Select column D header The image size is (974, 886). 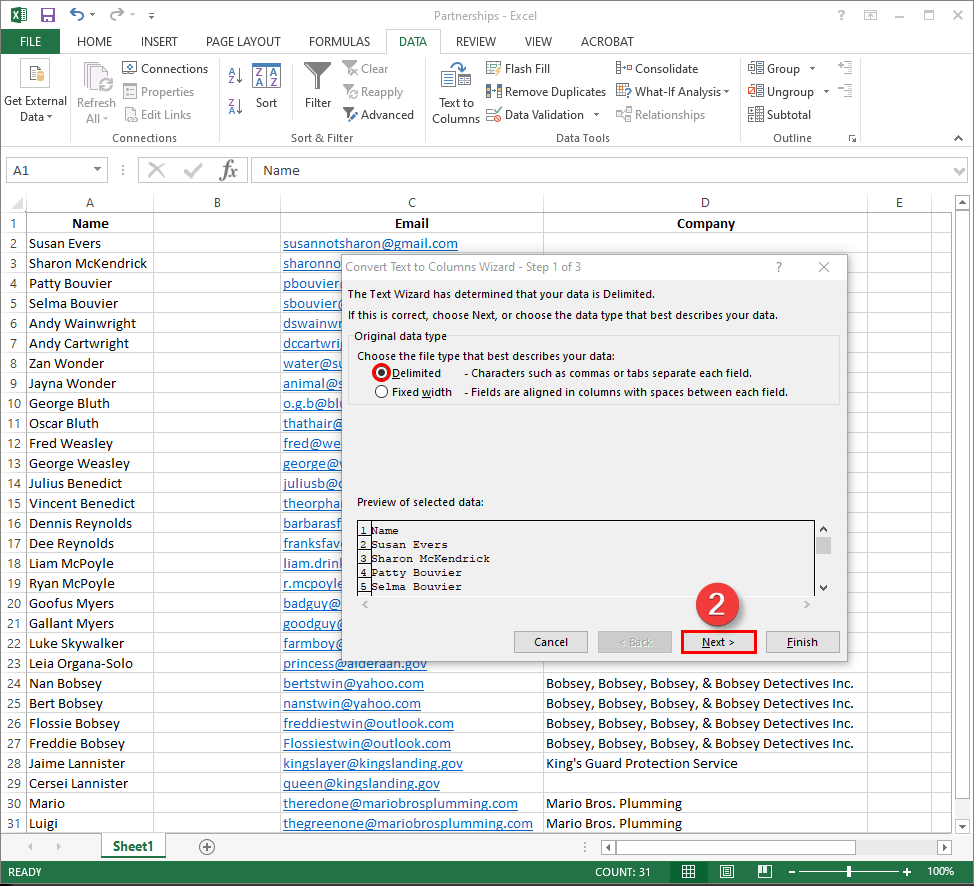(x=705, y=203)
